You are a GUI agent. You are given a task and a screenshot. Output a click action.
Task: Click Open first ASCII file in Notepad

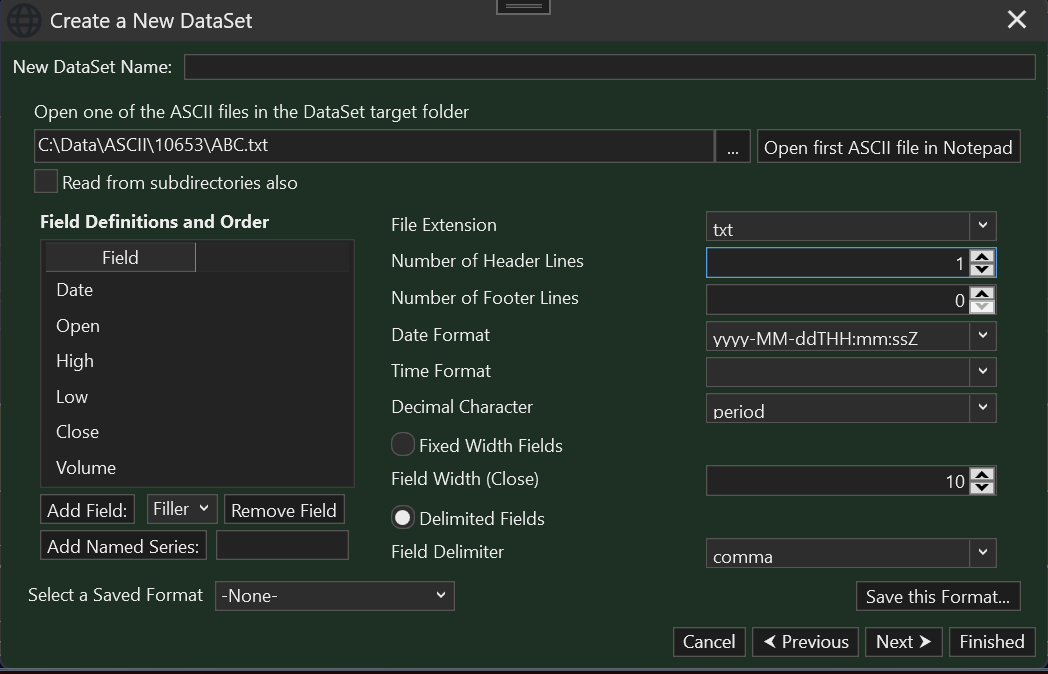pos(888,147)
